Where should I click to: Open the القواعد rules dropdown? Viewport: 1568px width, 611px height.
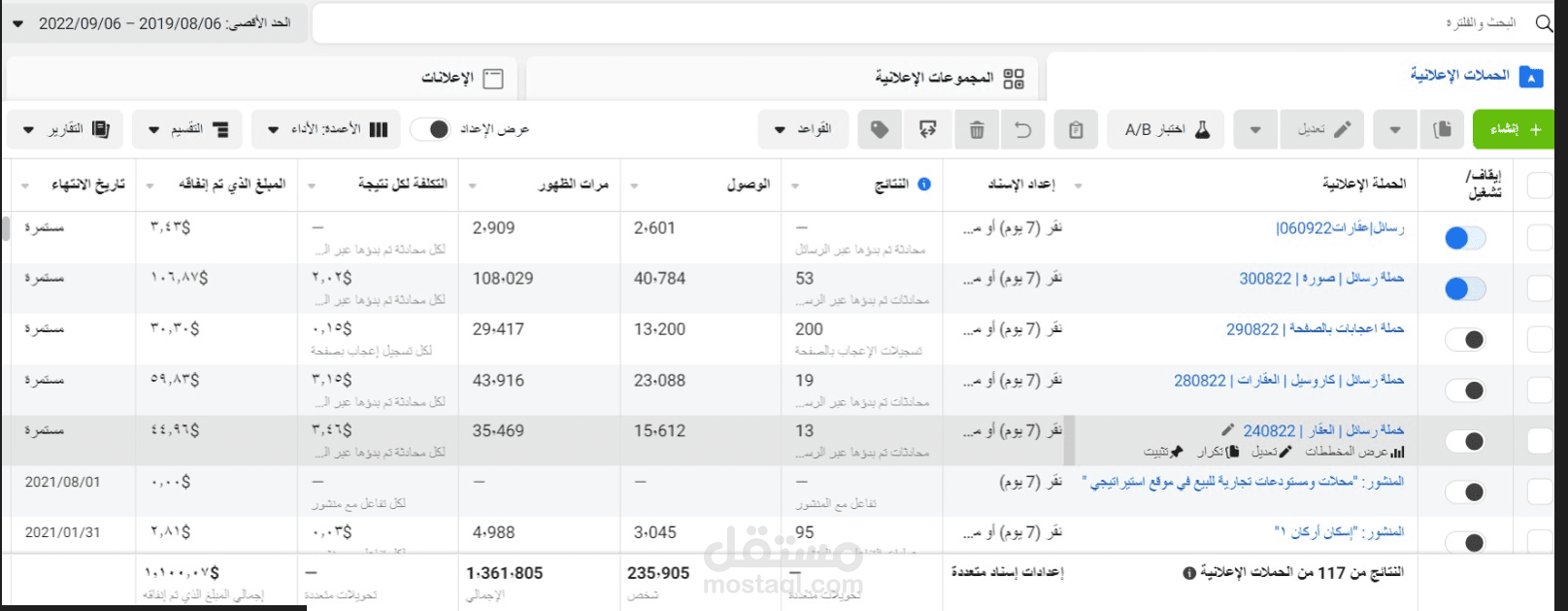pos(803,129)
